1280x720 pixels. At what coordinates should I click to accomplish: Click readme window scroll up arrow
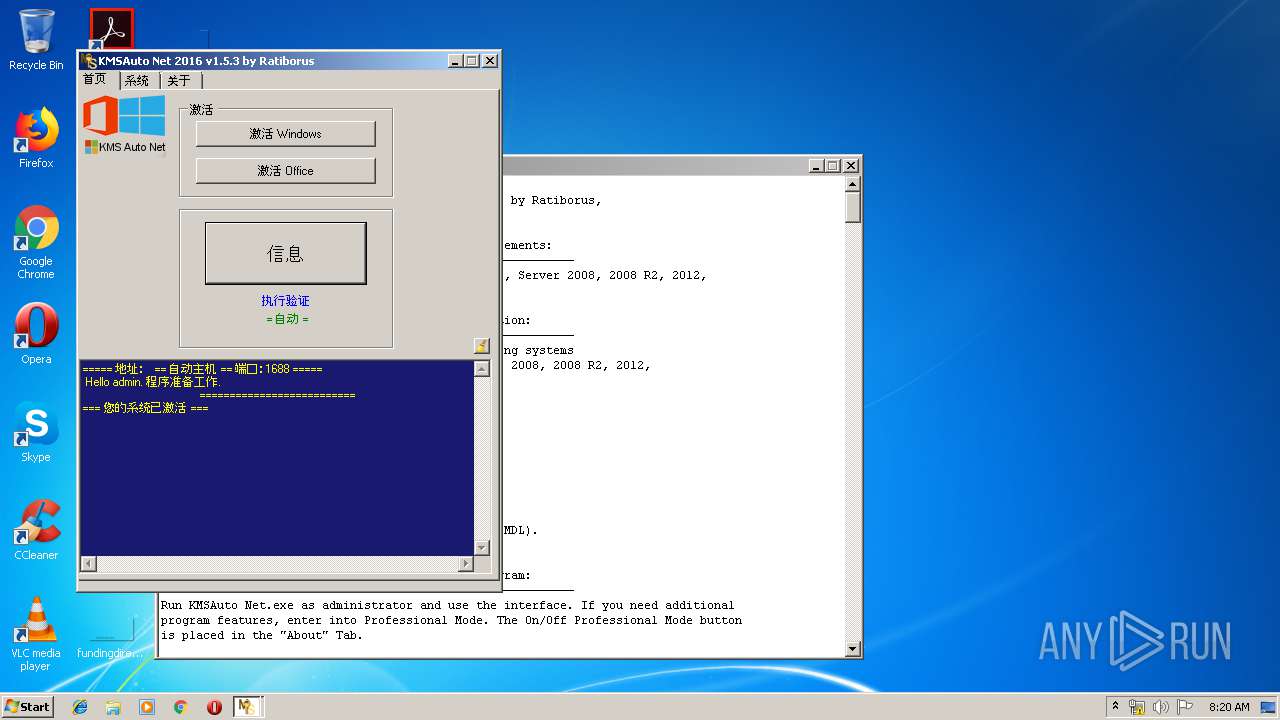pyautogui.click(x=853, y=184)
